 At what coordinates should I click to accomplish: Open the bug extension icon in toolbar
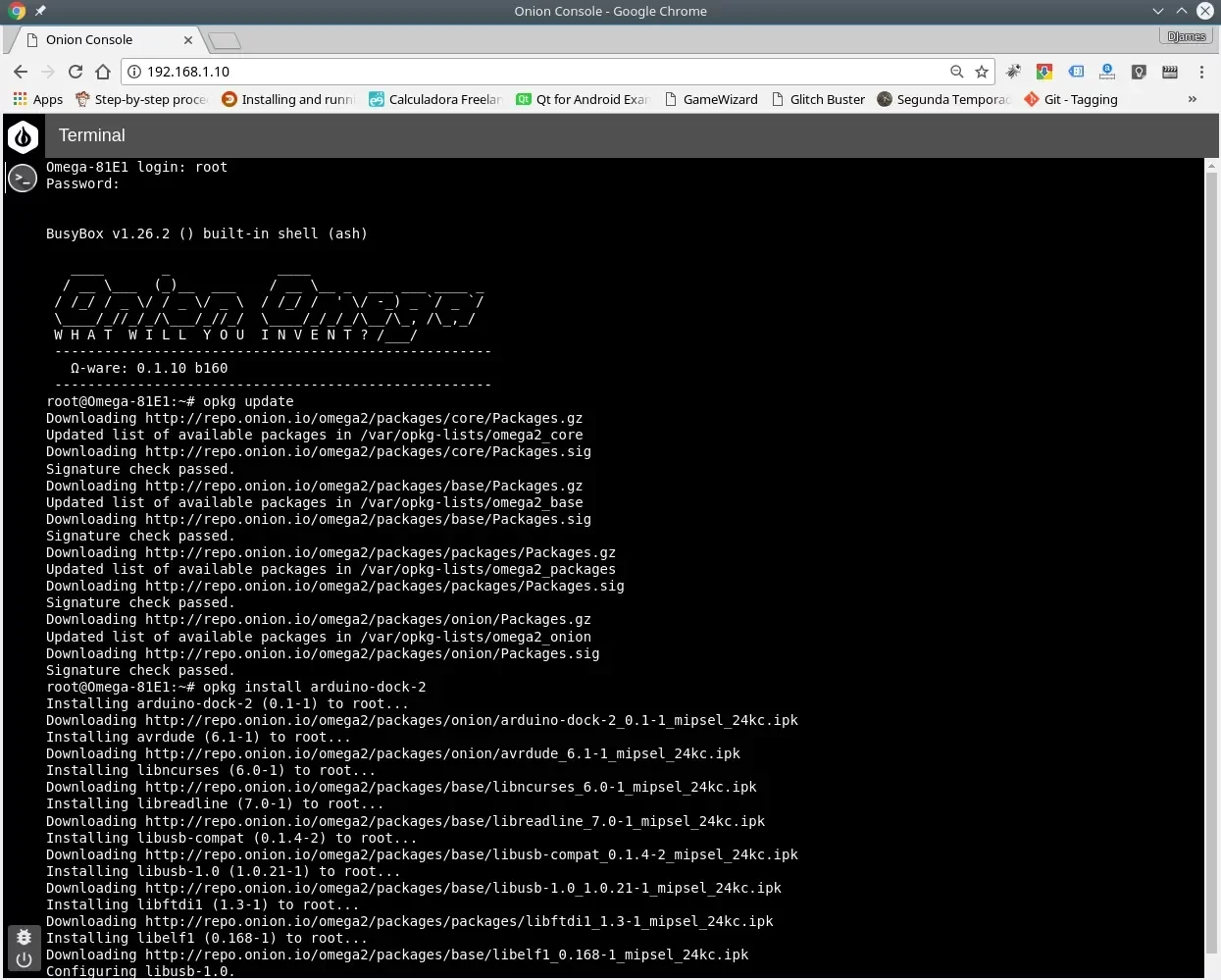(1014, 72)
